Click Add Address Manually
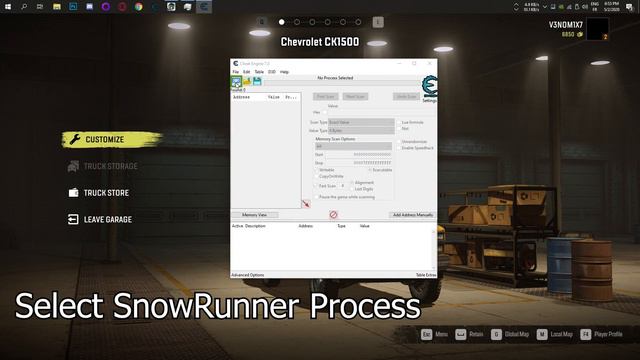Viewport: 640px width, 360px height. (413, 215)
